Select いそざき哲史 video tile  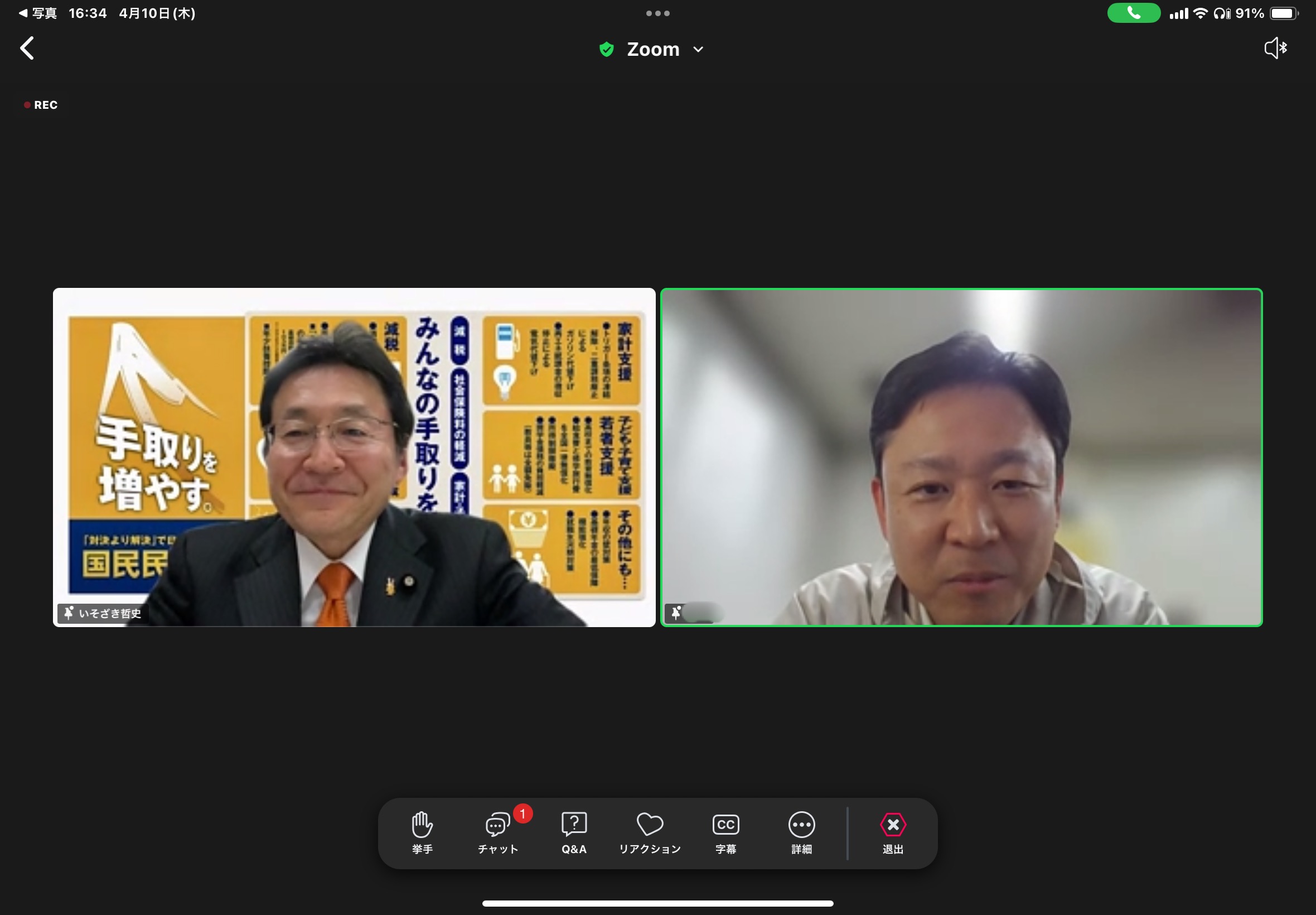point(354,457)
